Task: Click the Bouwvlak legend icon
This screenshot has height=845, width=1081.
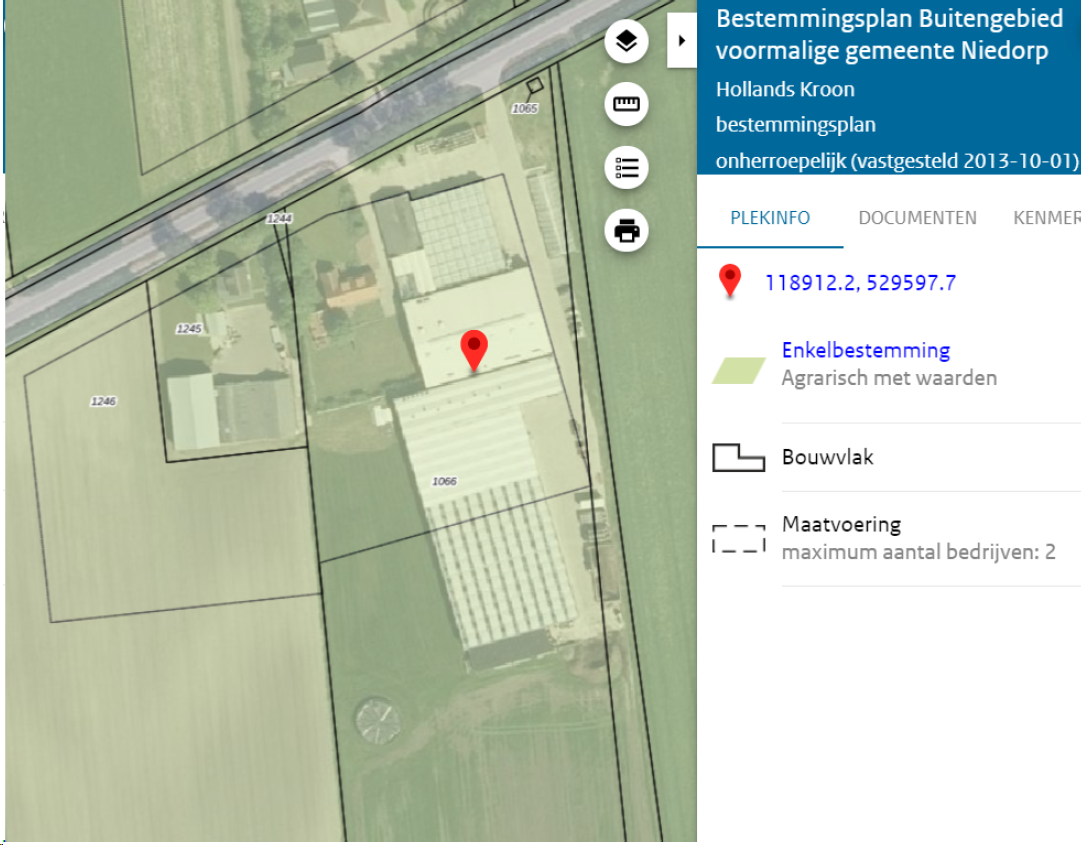Action: pos(738,457)
